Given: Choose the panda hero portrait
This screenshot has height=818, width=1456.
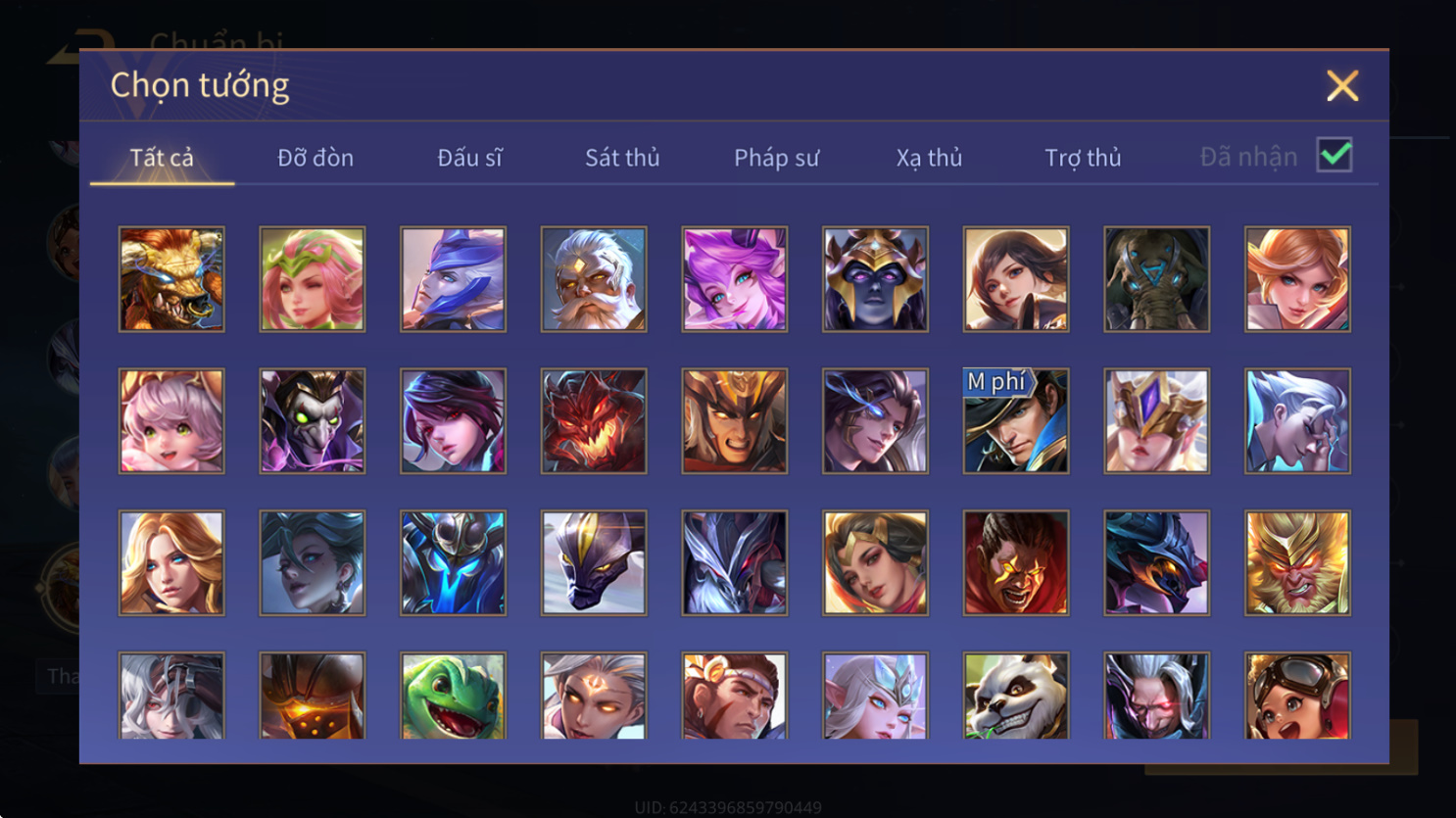Looking at the screenshot, I should (x=1016, y=696).
